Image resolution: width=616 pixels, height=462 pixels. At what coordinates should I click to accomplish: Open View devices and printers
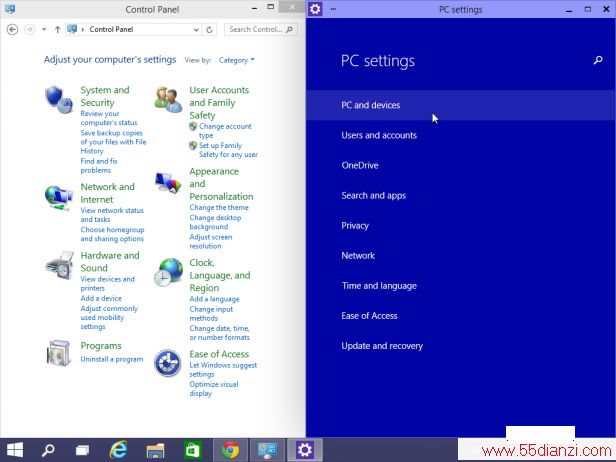(107, 284)
